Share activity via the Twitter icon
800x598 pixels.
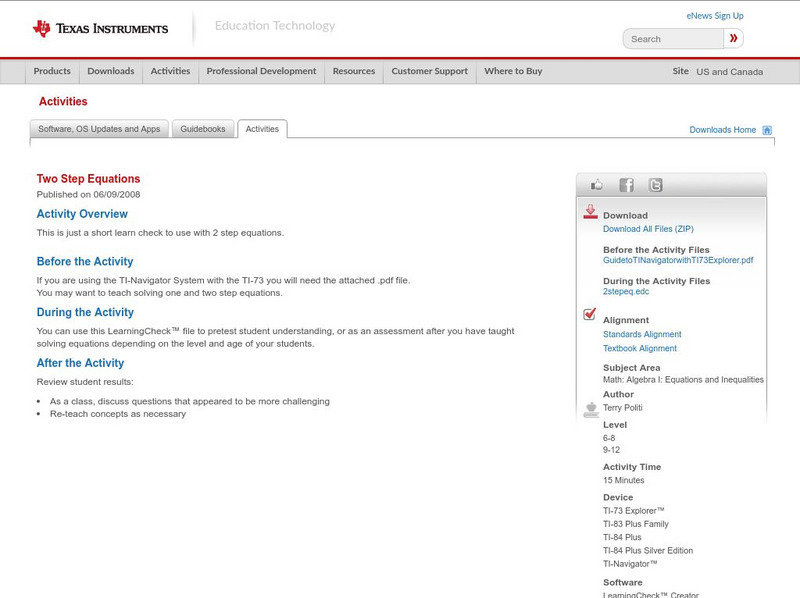[x=655, y=185]
